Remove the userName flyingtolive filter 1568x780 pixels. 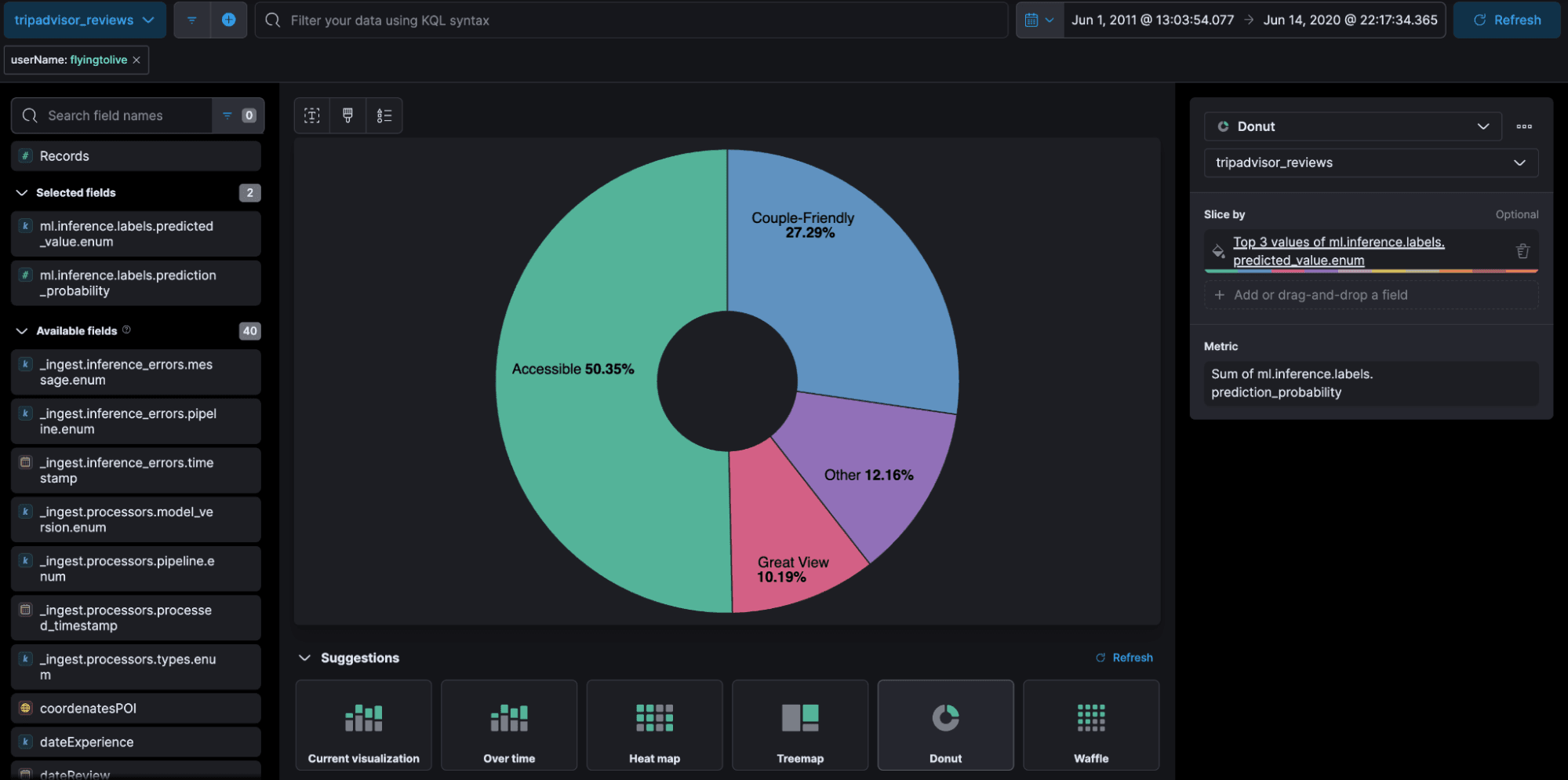click(136, 60)
